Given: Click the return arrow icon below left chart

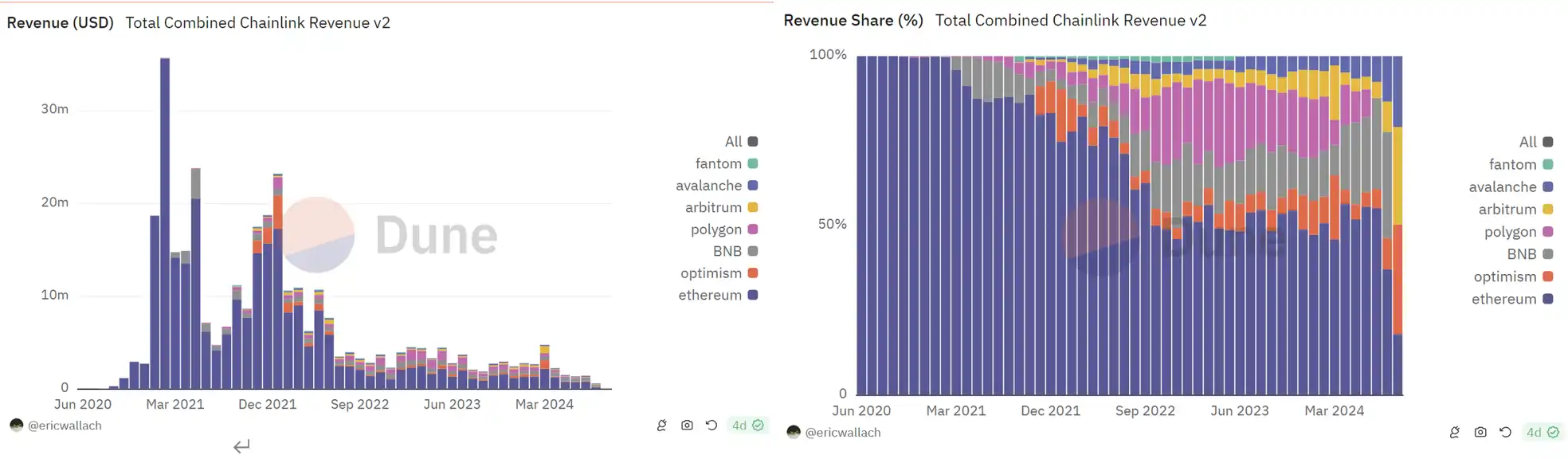Looking at the screenshot, I should pos(241,446).
